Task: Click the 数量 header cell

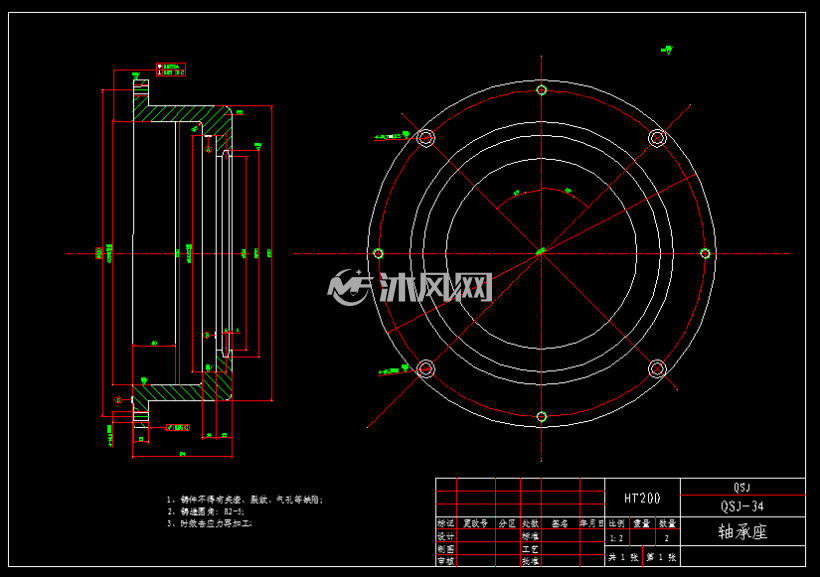Action: (x=667, y=523)
